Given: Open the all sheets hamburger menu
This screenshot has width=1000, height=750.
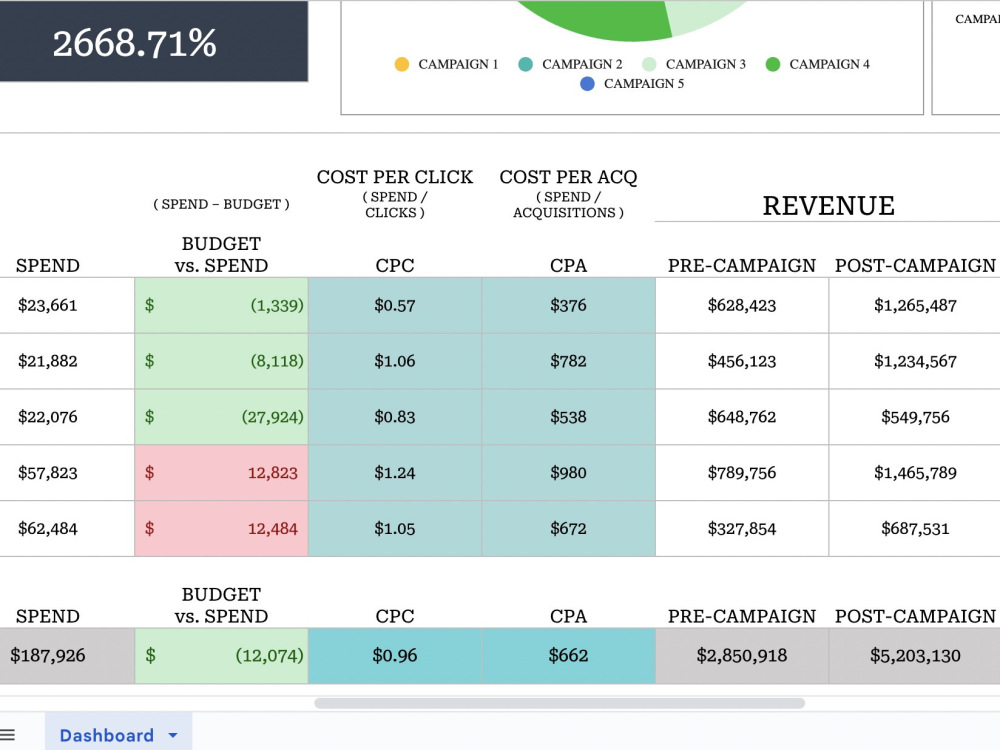Looking at the screenshot, I should (7, 735).
